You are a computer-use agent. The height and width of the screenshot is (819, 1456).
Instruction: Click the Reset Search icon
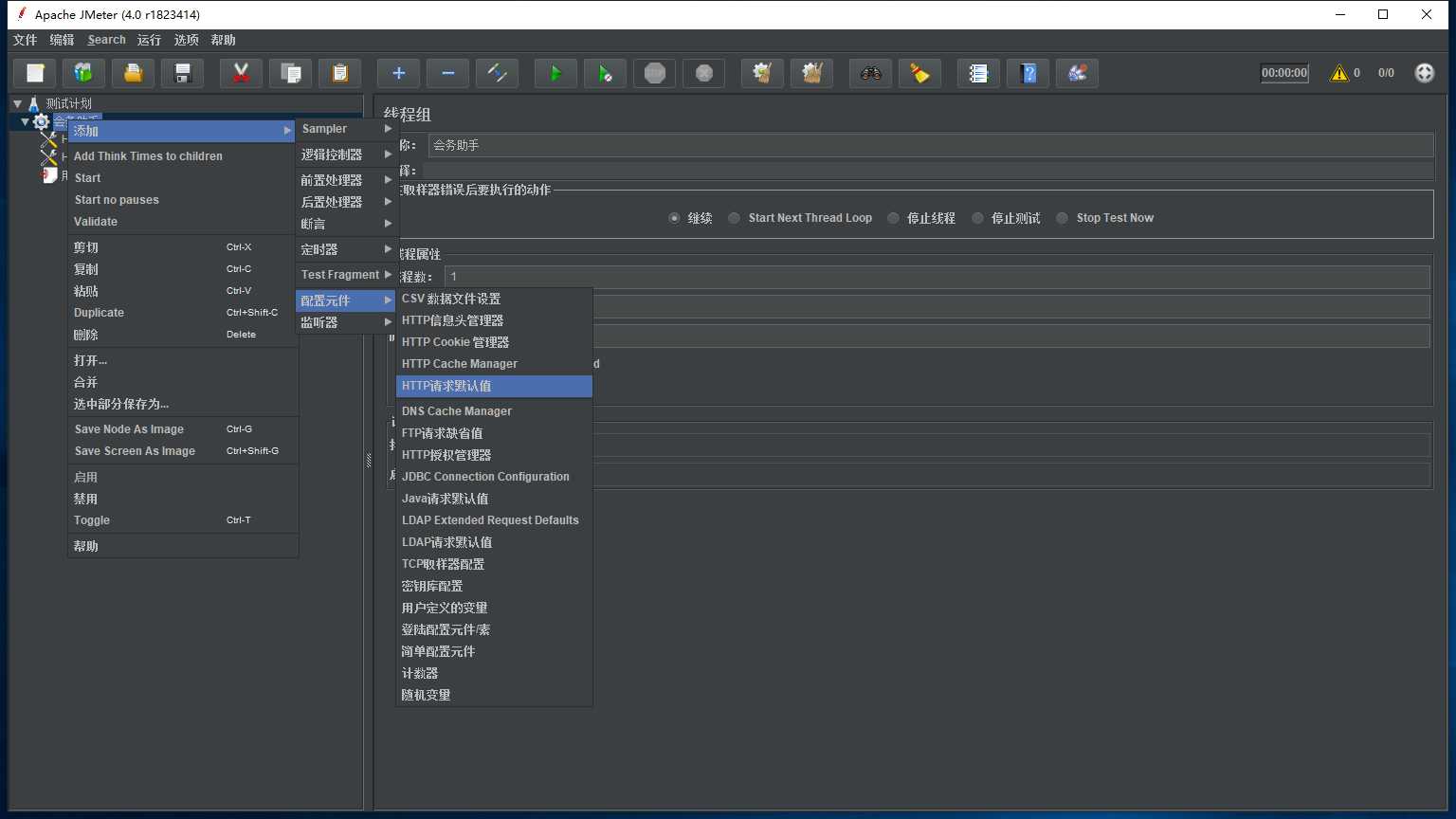pyautogui.click(x=920, y=73)
